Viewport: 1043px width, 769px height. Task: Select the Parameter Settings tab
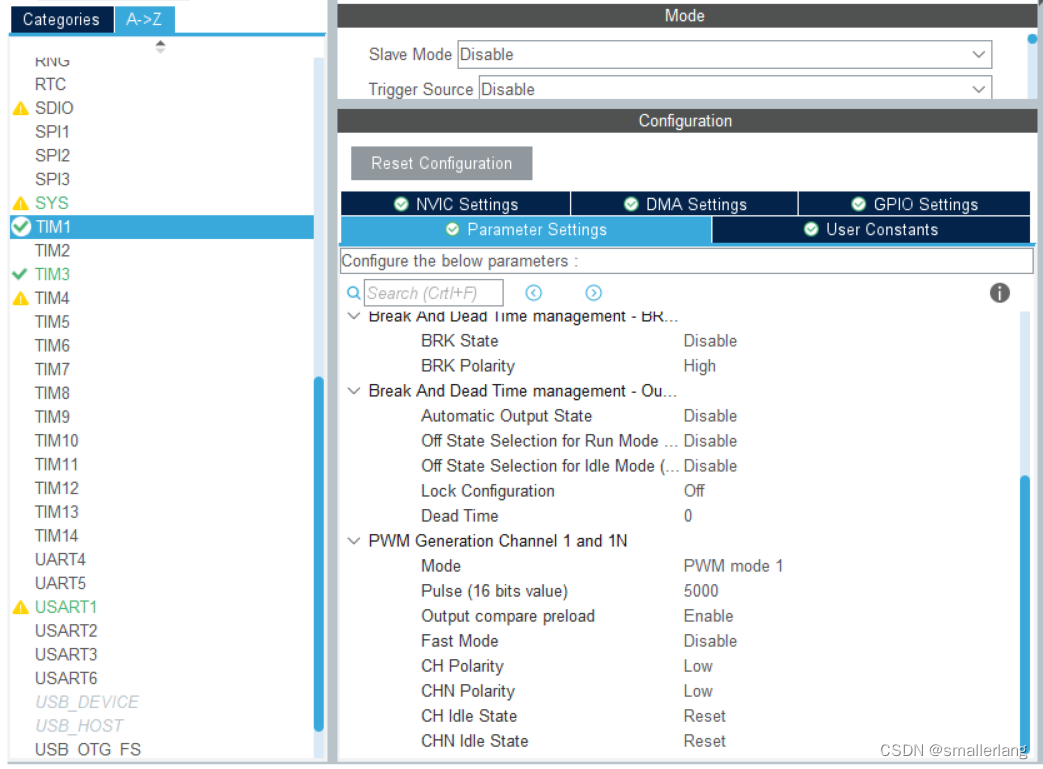[x=526, y=230]
